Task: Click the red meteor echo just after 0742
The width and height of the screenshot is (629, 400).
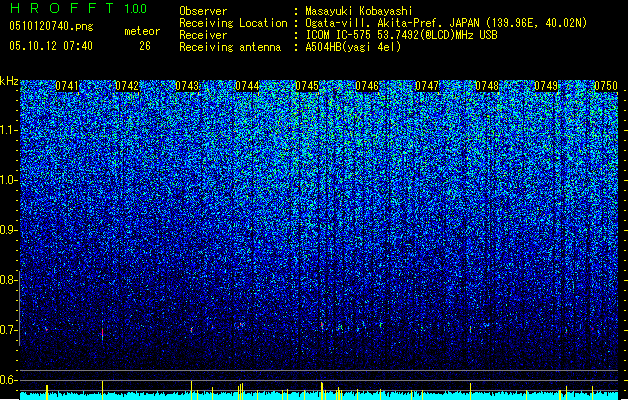Action: tap(102, 332)
